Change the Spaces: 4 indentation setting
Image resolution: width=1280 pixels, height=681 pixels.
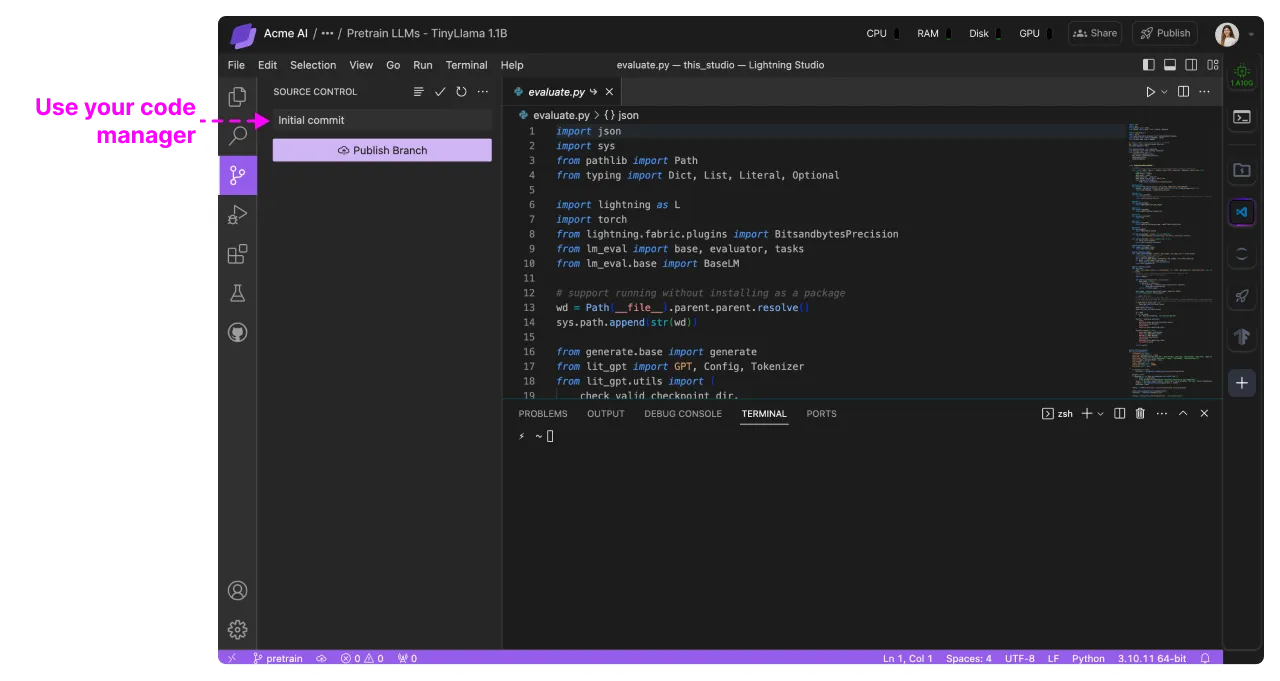pyautogui.click(x=969, y=658)
